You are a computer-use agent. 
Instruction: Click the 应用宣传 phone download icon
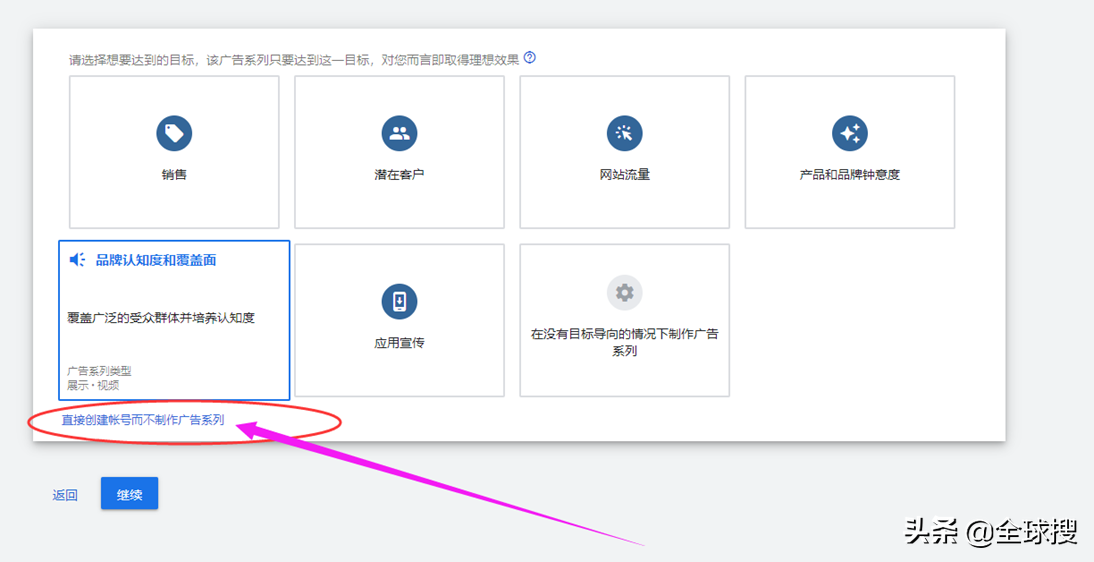399,302
